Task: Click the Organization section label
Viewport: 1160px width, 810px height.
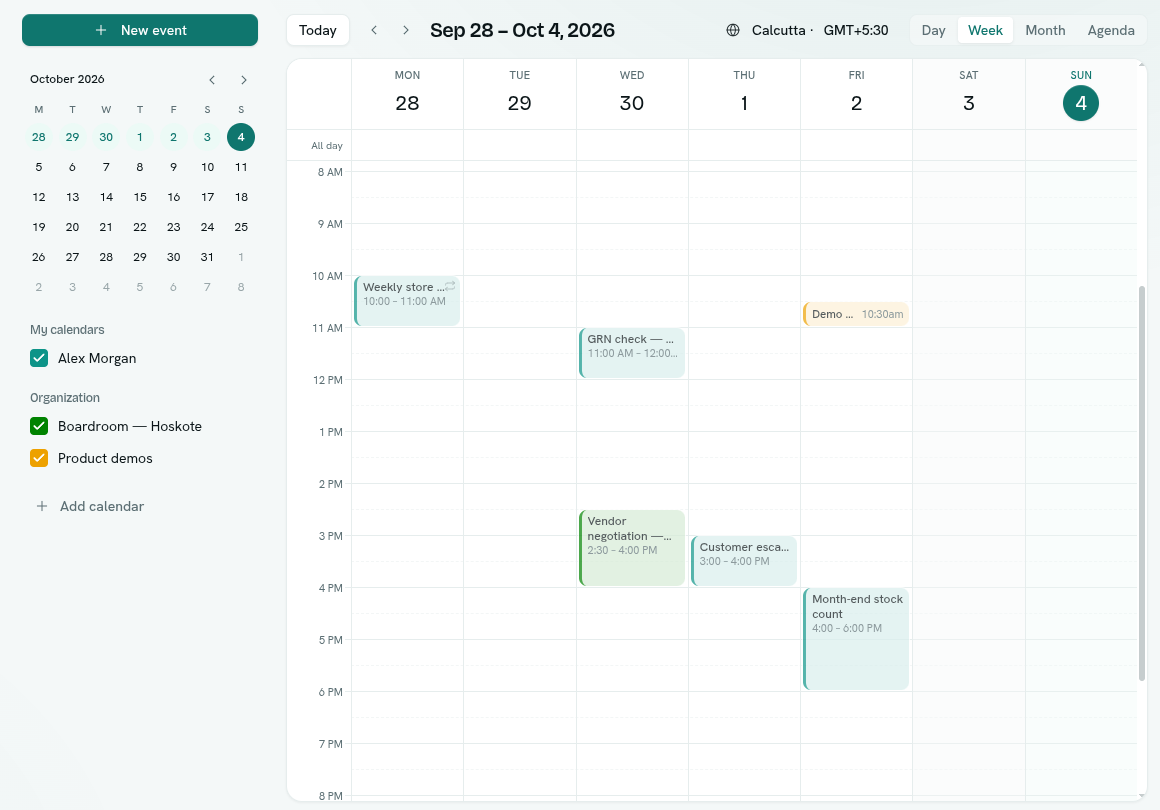Action: (65, 398)
